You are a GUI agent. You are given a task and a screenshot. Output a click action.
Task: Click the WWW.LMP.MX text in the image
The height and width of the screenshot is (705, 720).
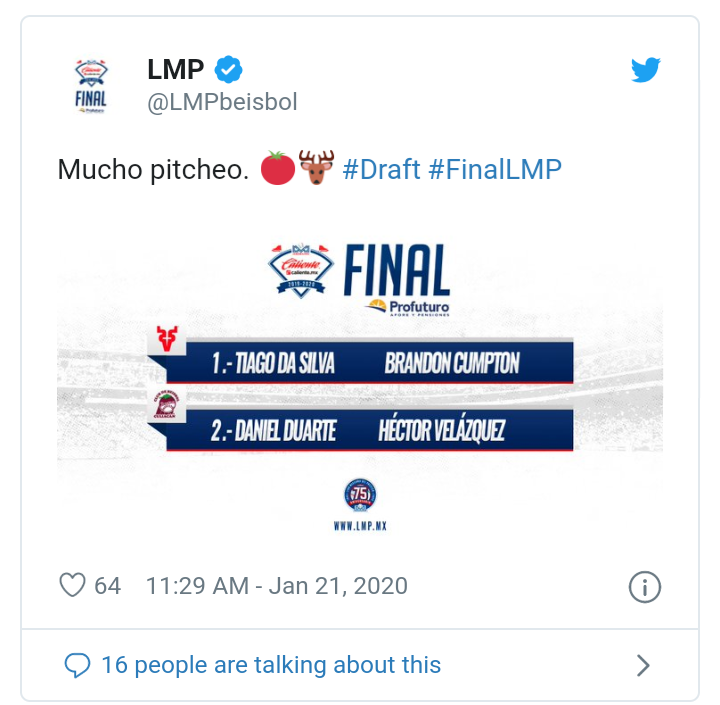[x=359, y=524]
